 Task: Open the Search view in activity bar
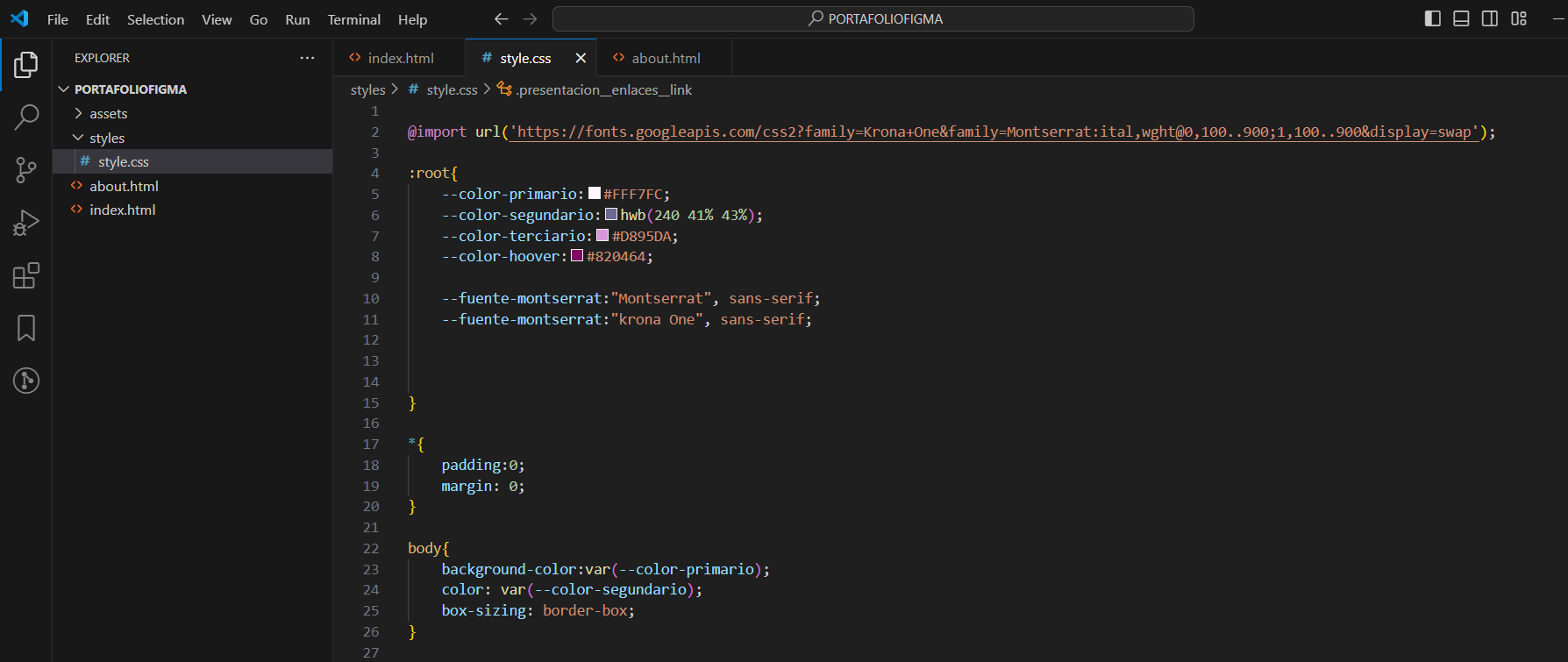pyautogui.click(x=26, y=117)
